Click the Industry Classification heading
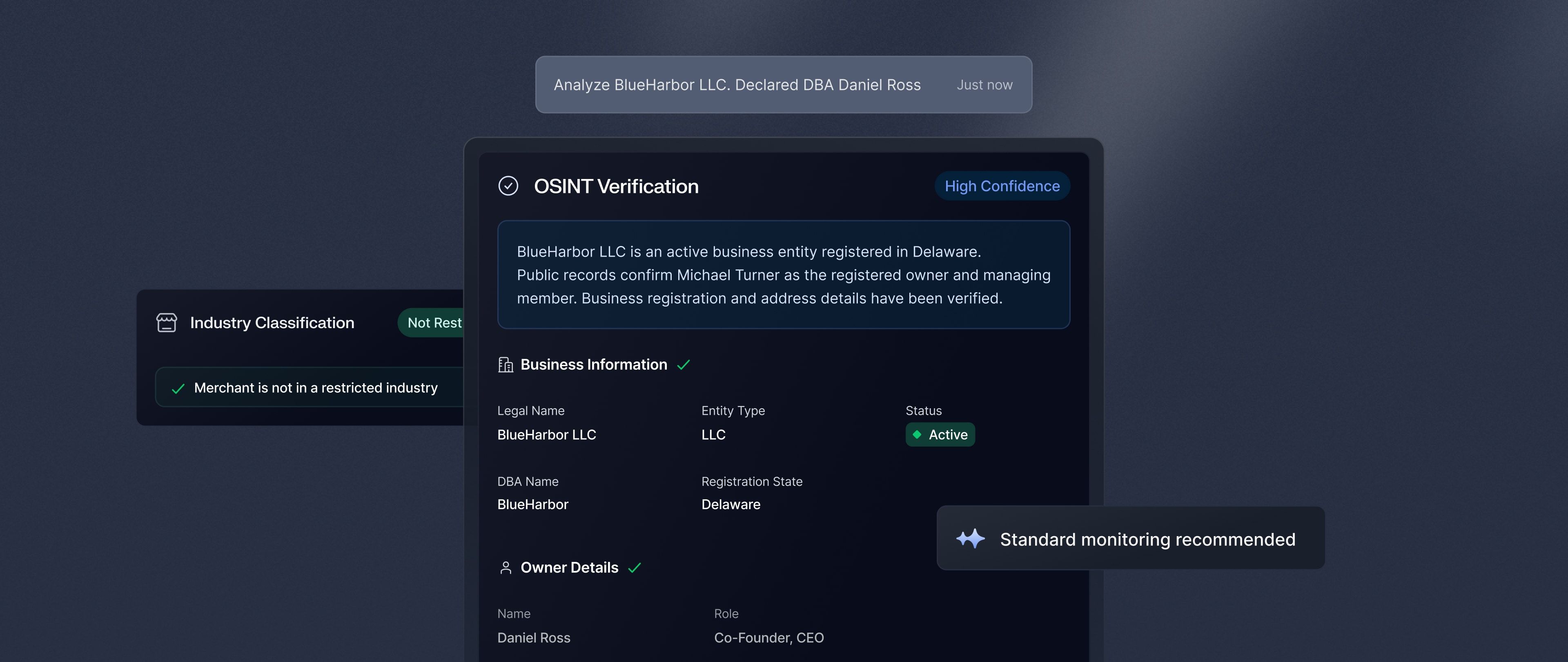 272,323
